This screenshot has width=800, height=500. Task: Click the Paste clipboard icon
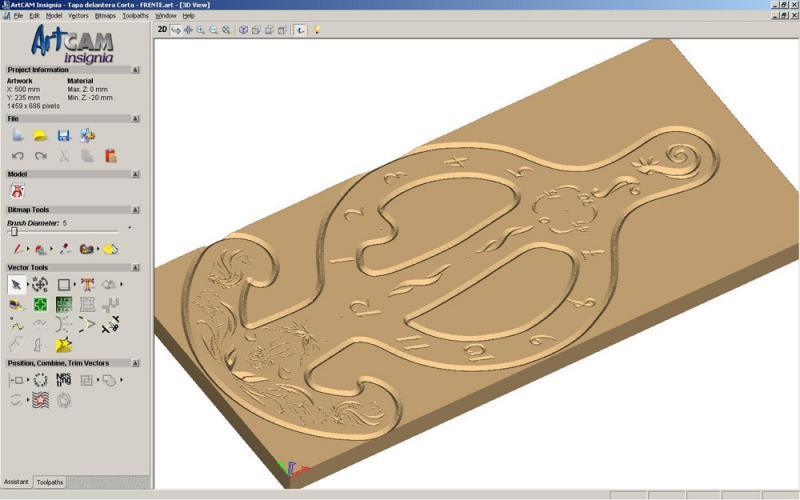tap(110, 156)
